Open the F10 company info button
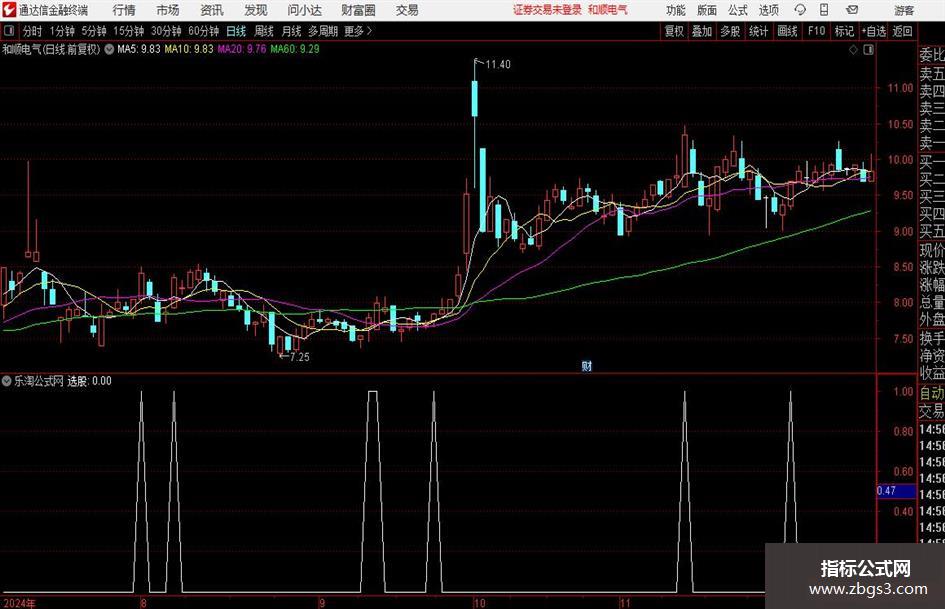 [816, 31]
